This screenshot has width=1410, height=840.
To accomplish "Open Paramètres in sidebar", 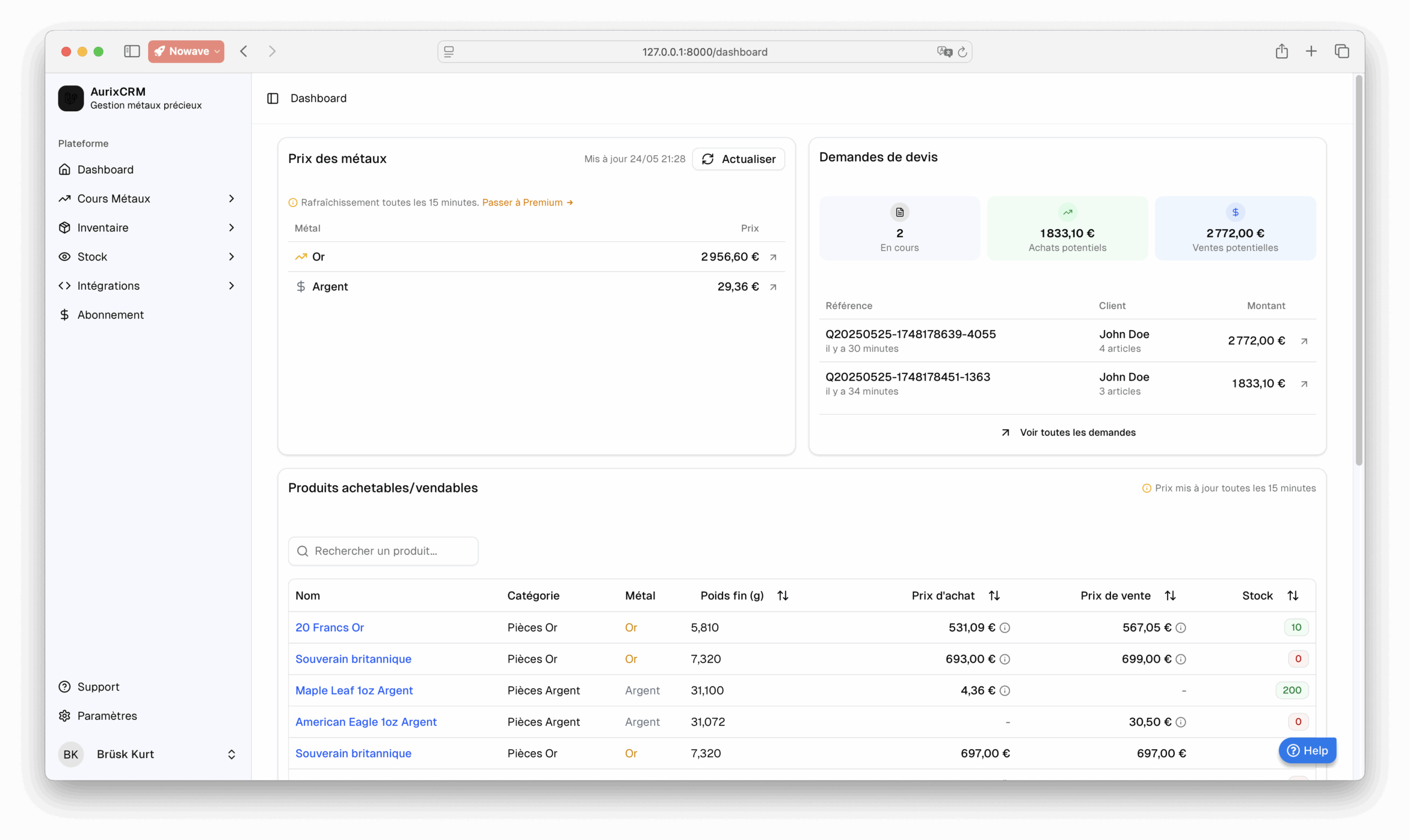I will pos(148,716).
